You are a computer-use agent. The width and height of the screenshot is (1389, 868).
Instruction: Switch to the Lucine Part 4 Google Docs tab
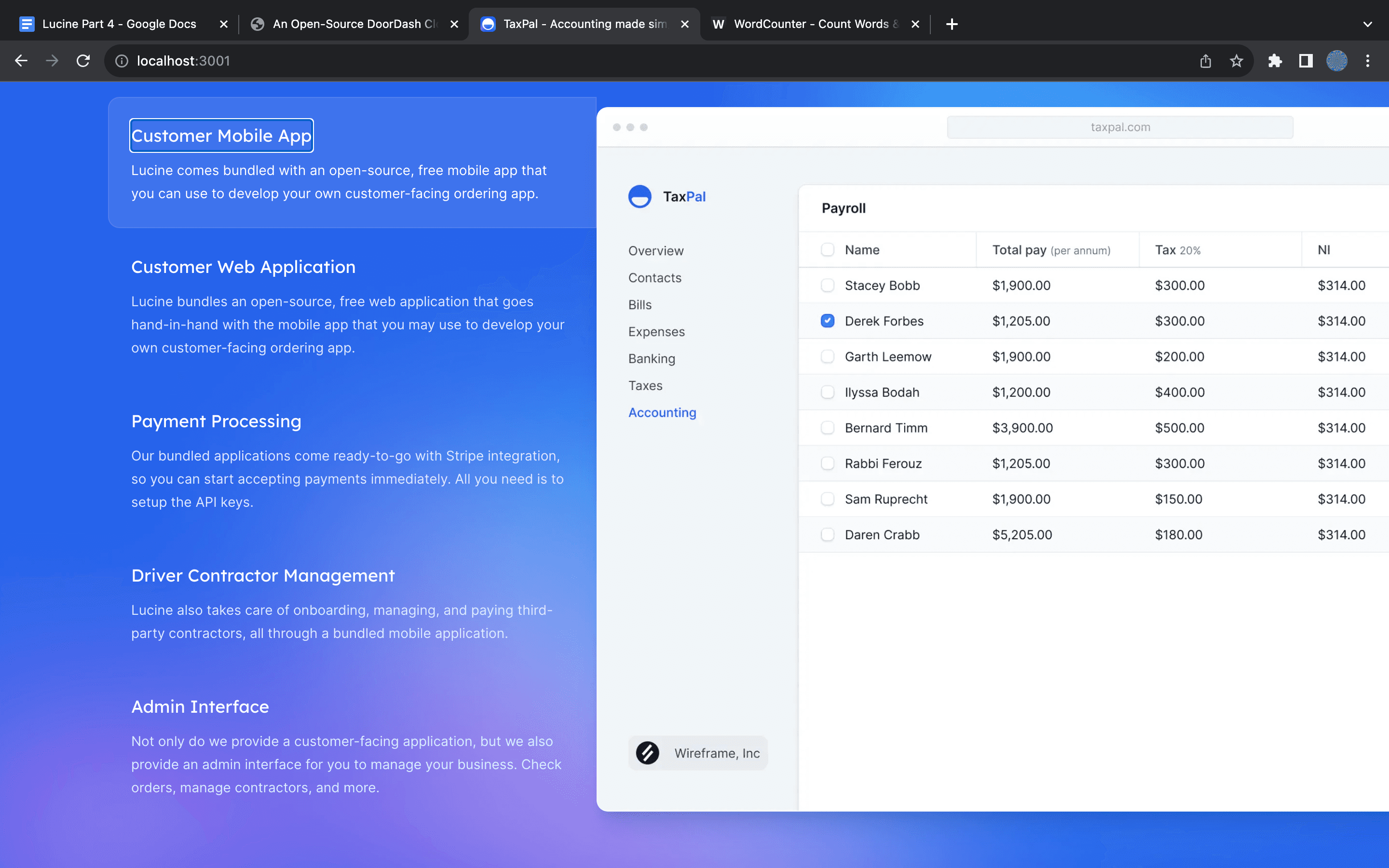click(x=119, y=24)
